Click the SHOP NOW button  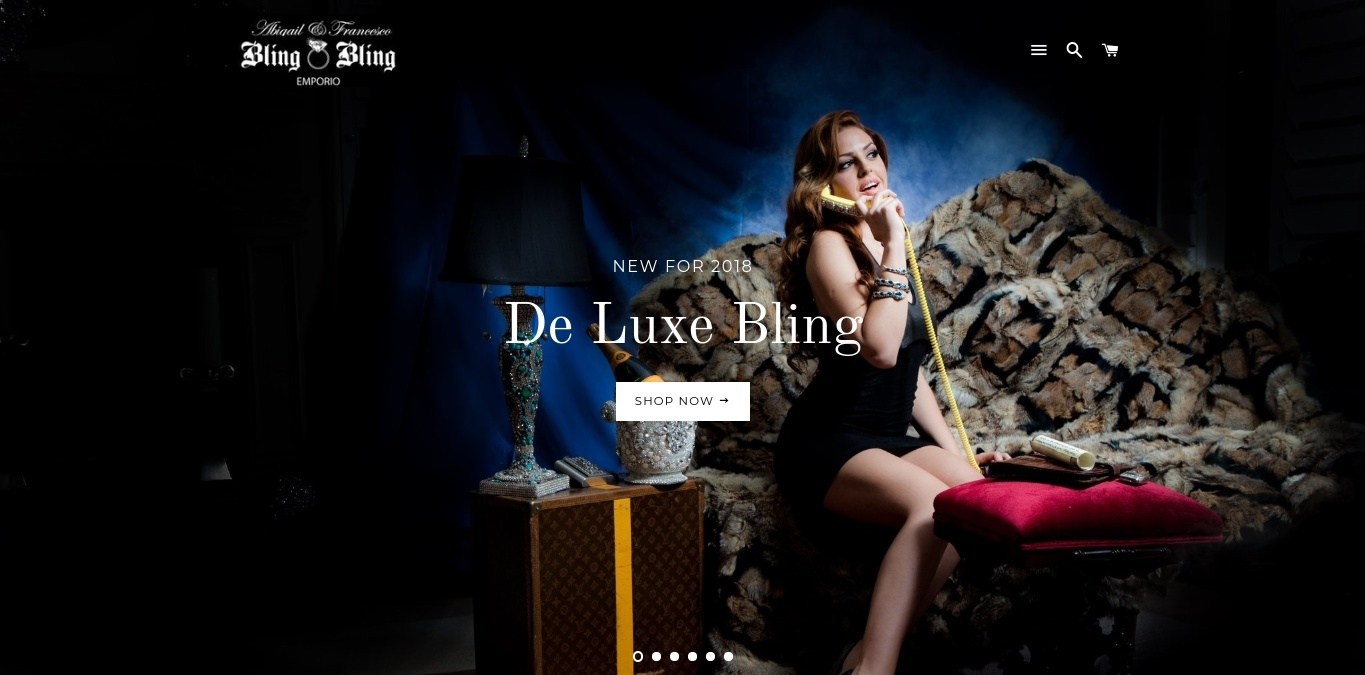pos(683,401)
